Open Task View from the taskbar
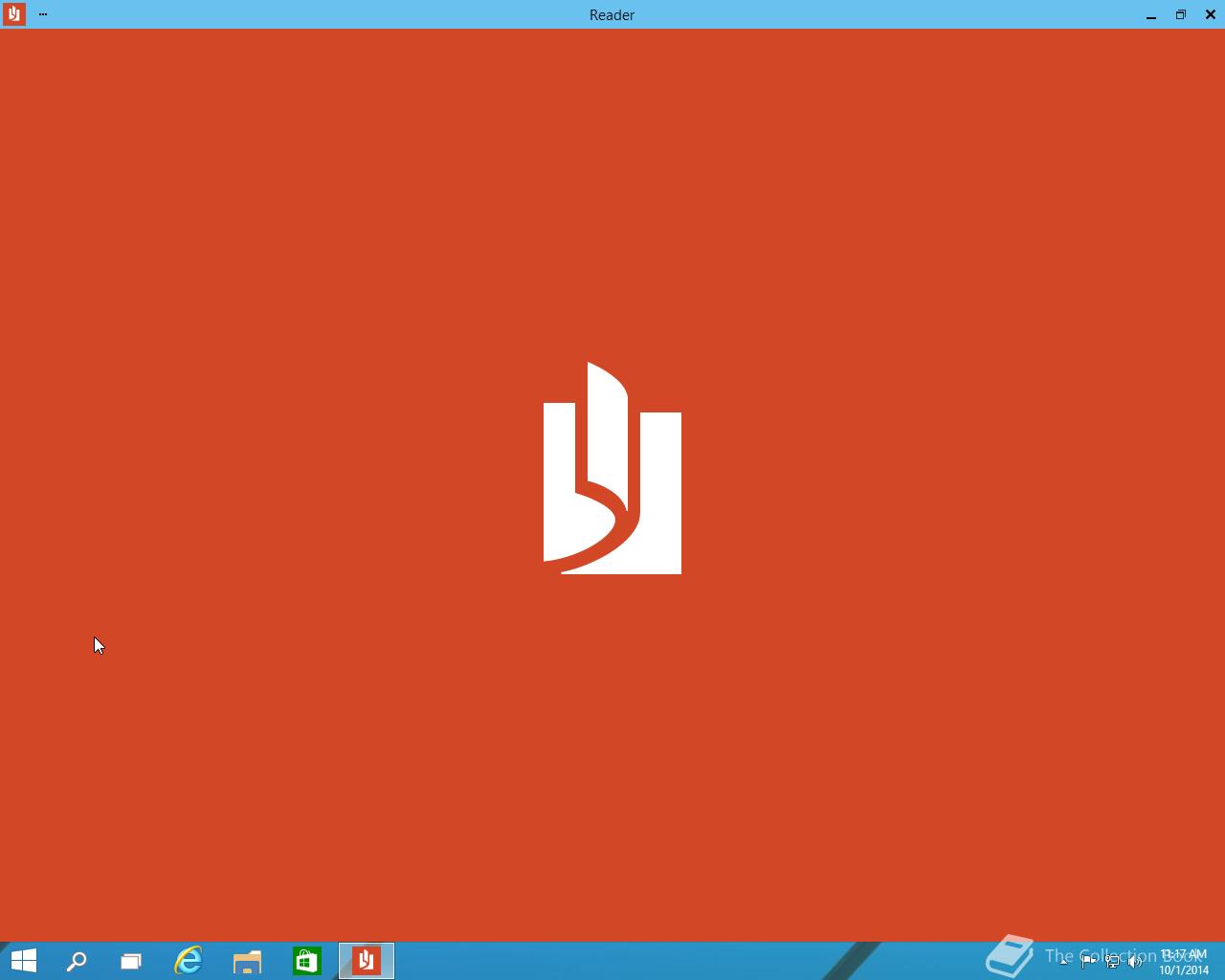1225x980 pixels. coord(131,961)
